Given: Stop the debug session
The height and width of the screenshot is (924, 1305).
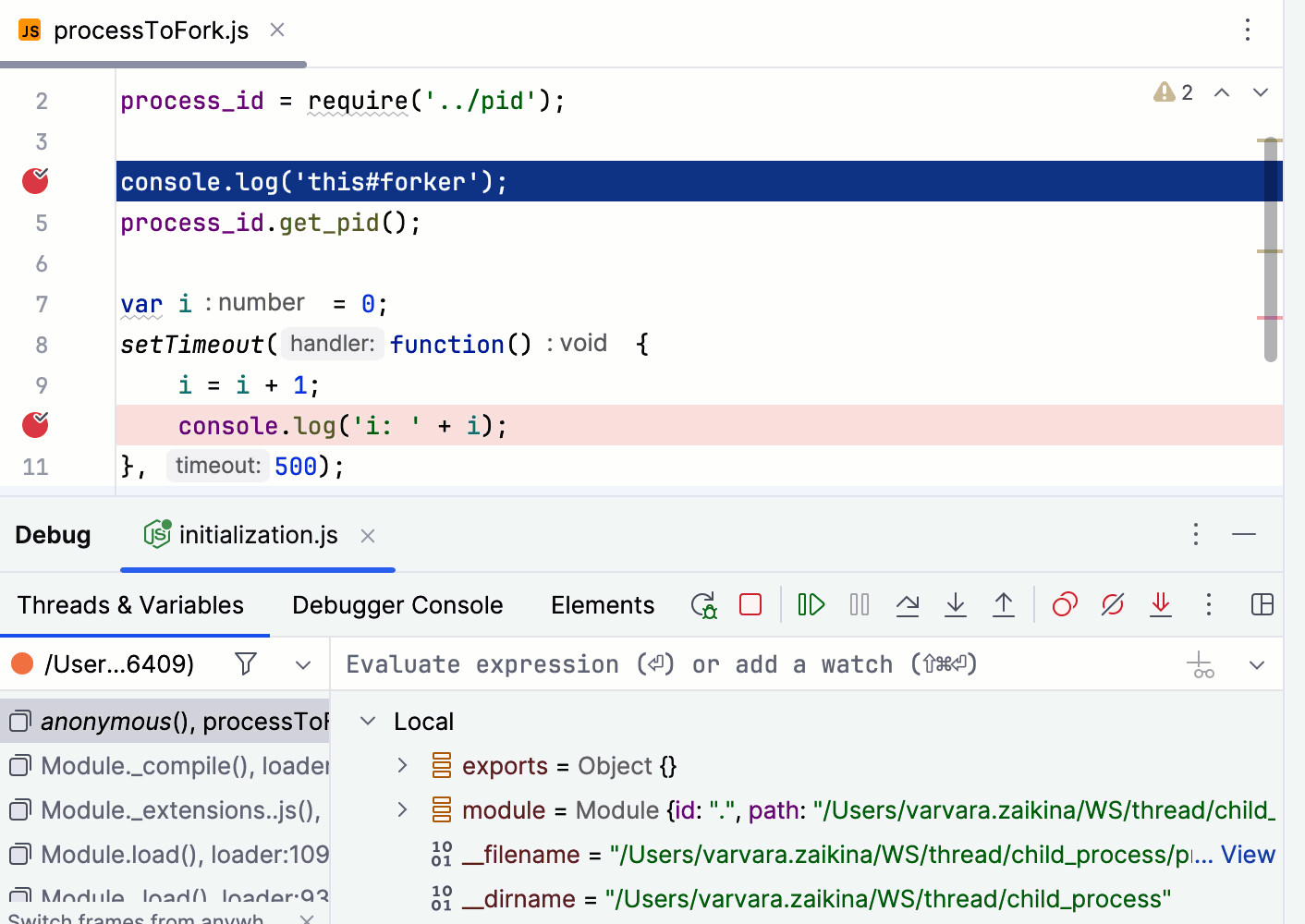Looking at the screenshot, I should [x=750, y=605].
